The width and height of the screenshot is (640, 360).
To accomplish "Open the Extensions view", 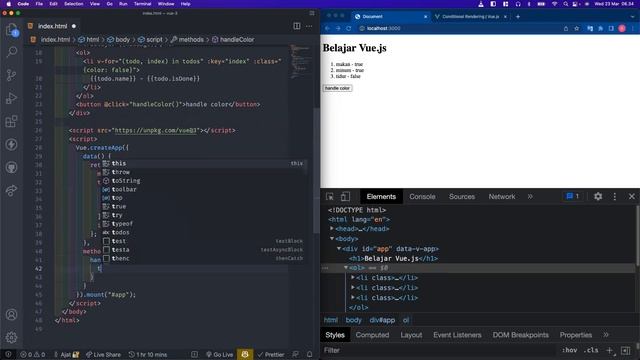I will pyautogui.click(x=12, y=121).
